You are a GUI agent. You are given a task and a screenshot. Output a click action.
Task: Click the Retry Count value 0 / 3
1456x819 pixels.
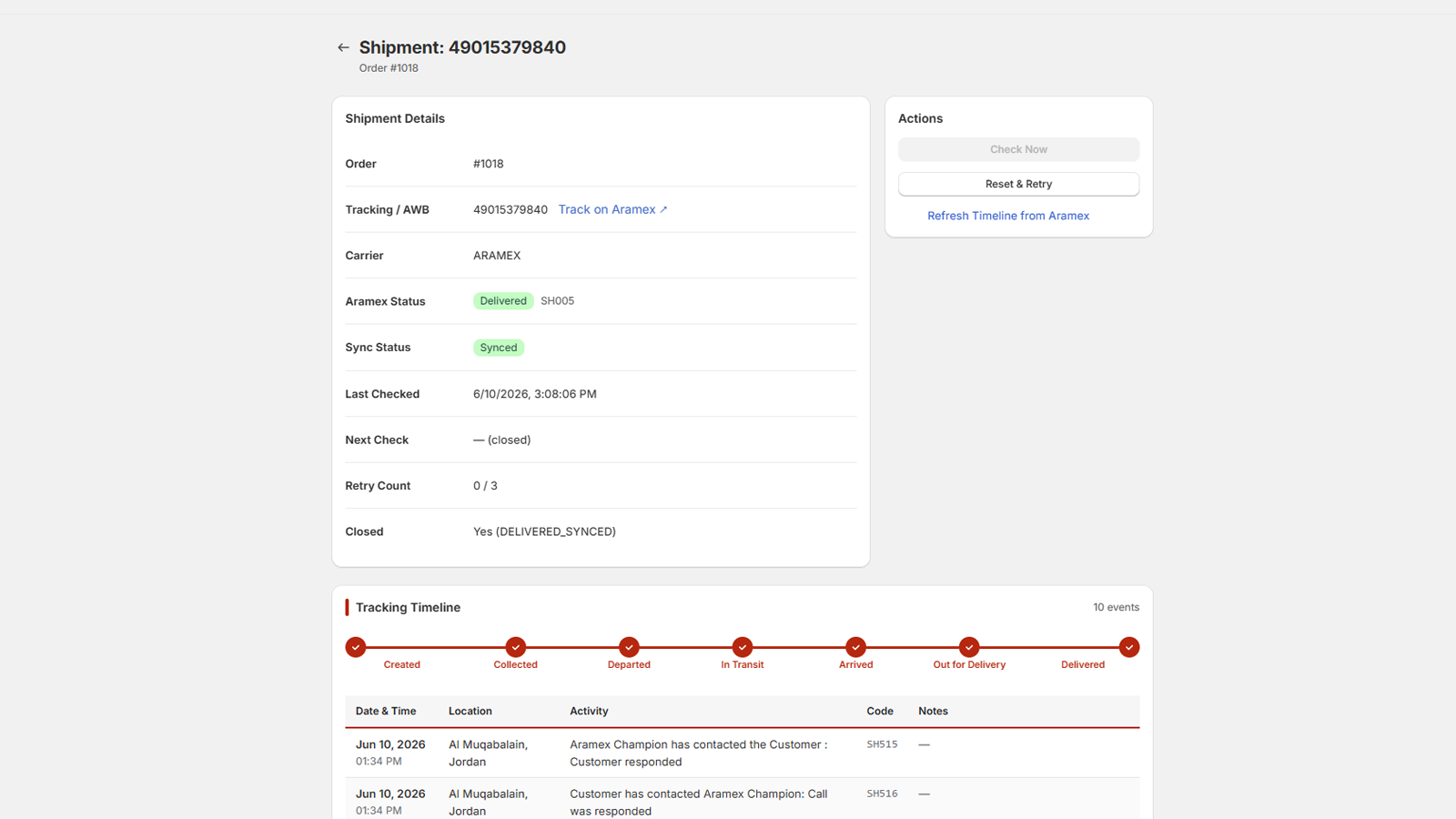point(485,486)
